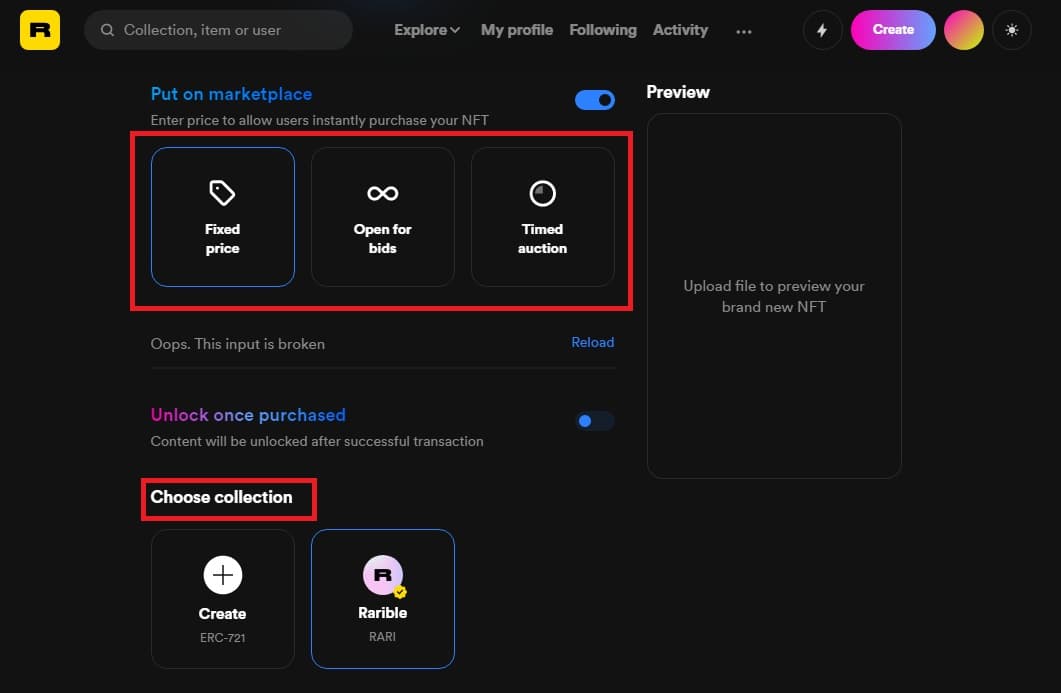1061x693 pixels.
Task: Click the plus icon to create collection
Action: click(x=223, y=575)
